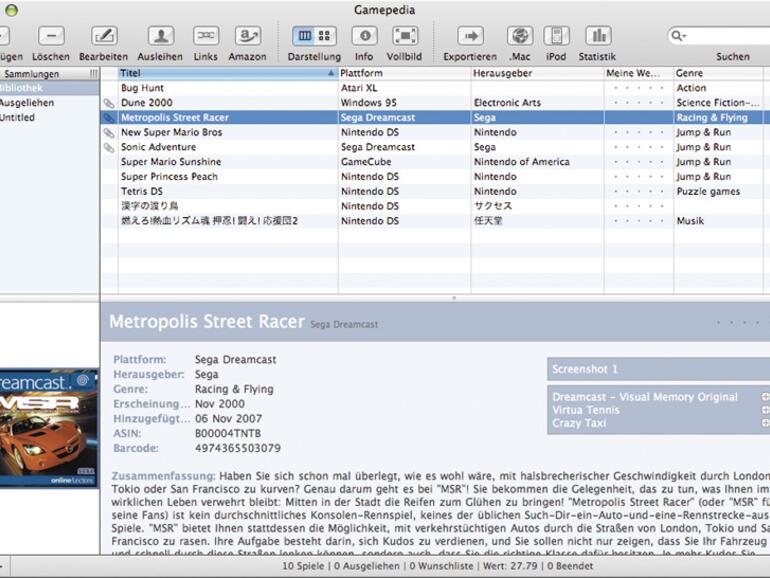Sort by Genre column header
The image size is (770, 578).
click(718, 73)
